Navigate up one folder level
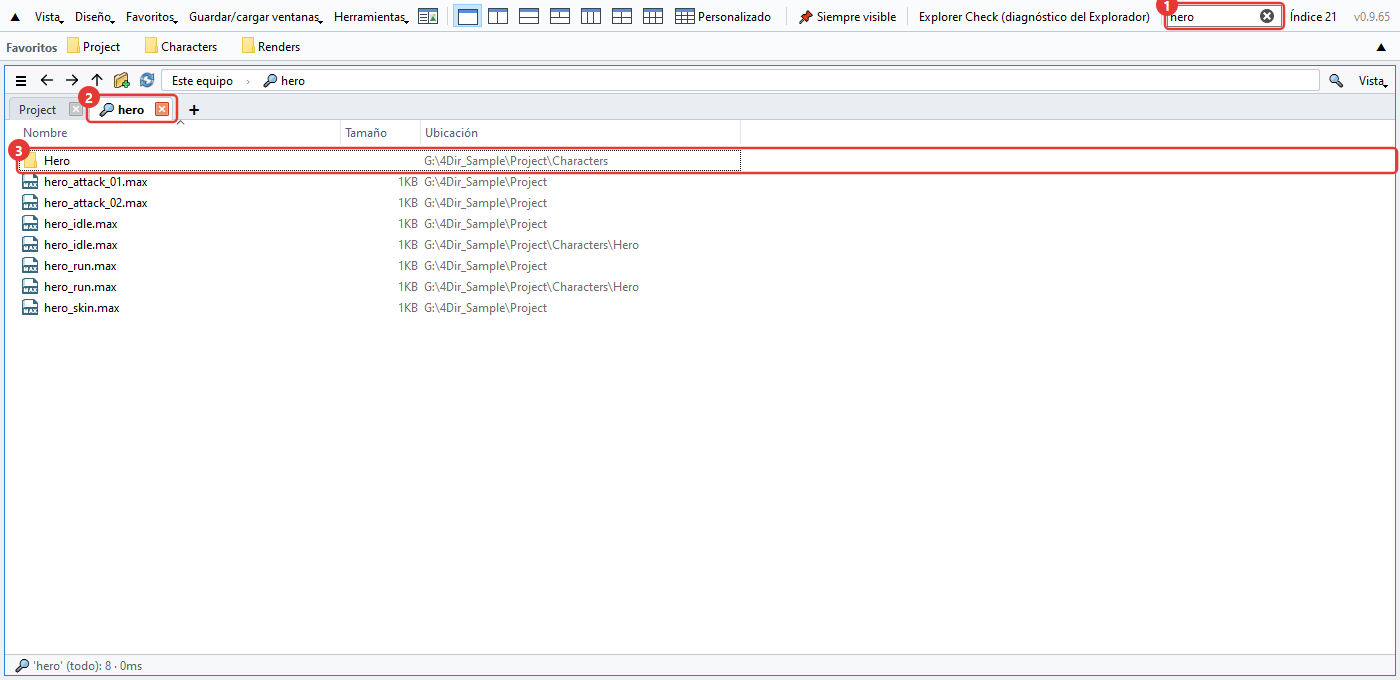1400x680 pixels. coord(97,80)
